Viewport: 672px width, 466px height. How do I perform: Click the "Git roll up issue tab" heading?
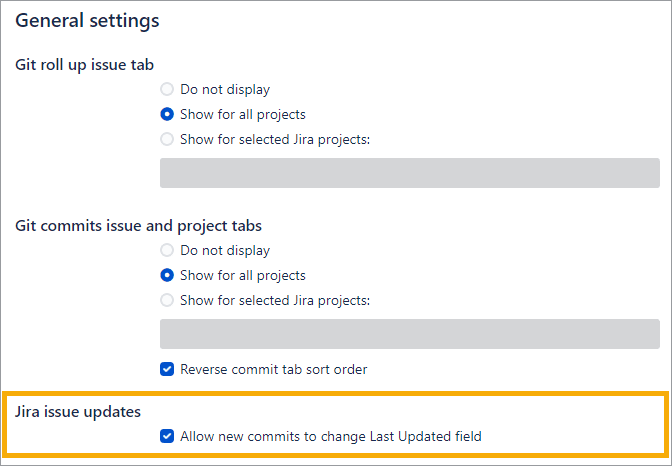tap(84, 65)
